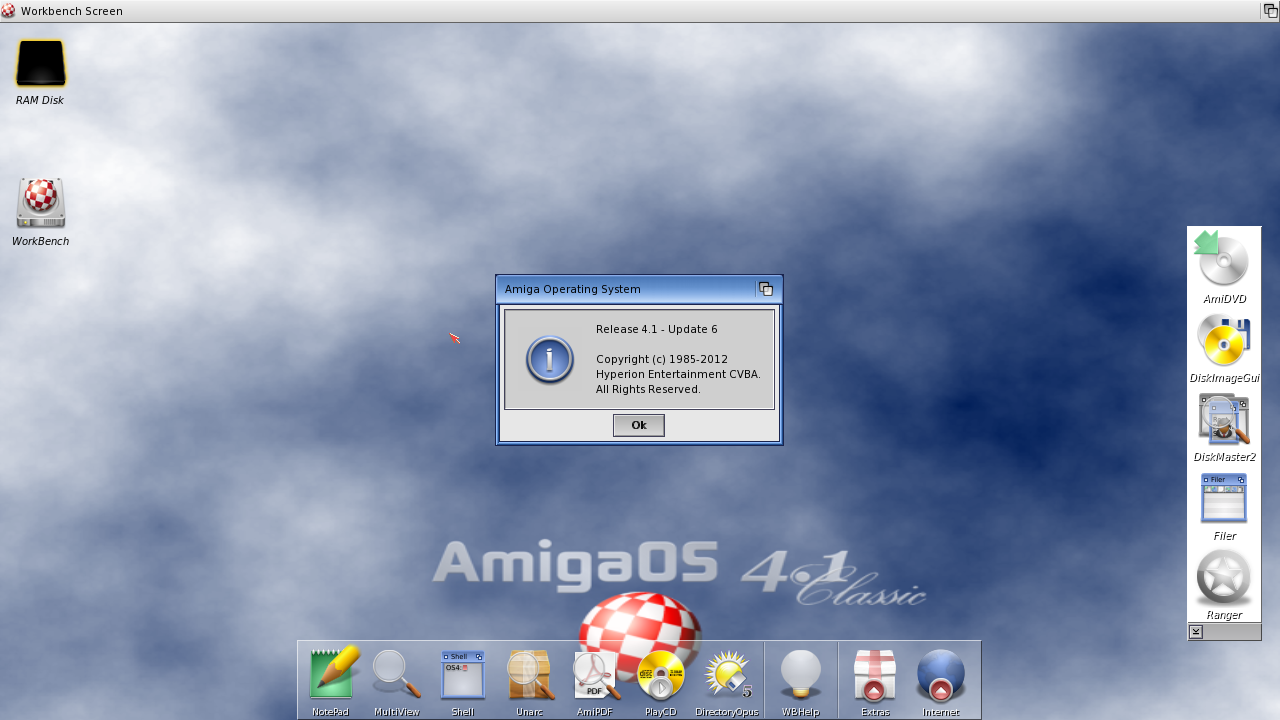The width and height of the screenshot is (1280, 720).
Task: Launch AmiPDF viewer
Action: tap(596, 674)
